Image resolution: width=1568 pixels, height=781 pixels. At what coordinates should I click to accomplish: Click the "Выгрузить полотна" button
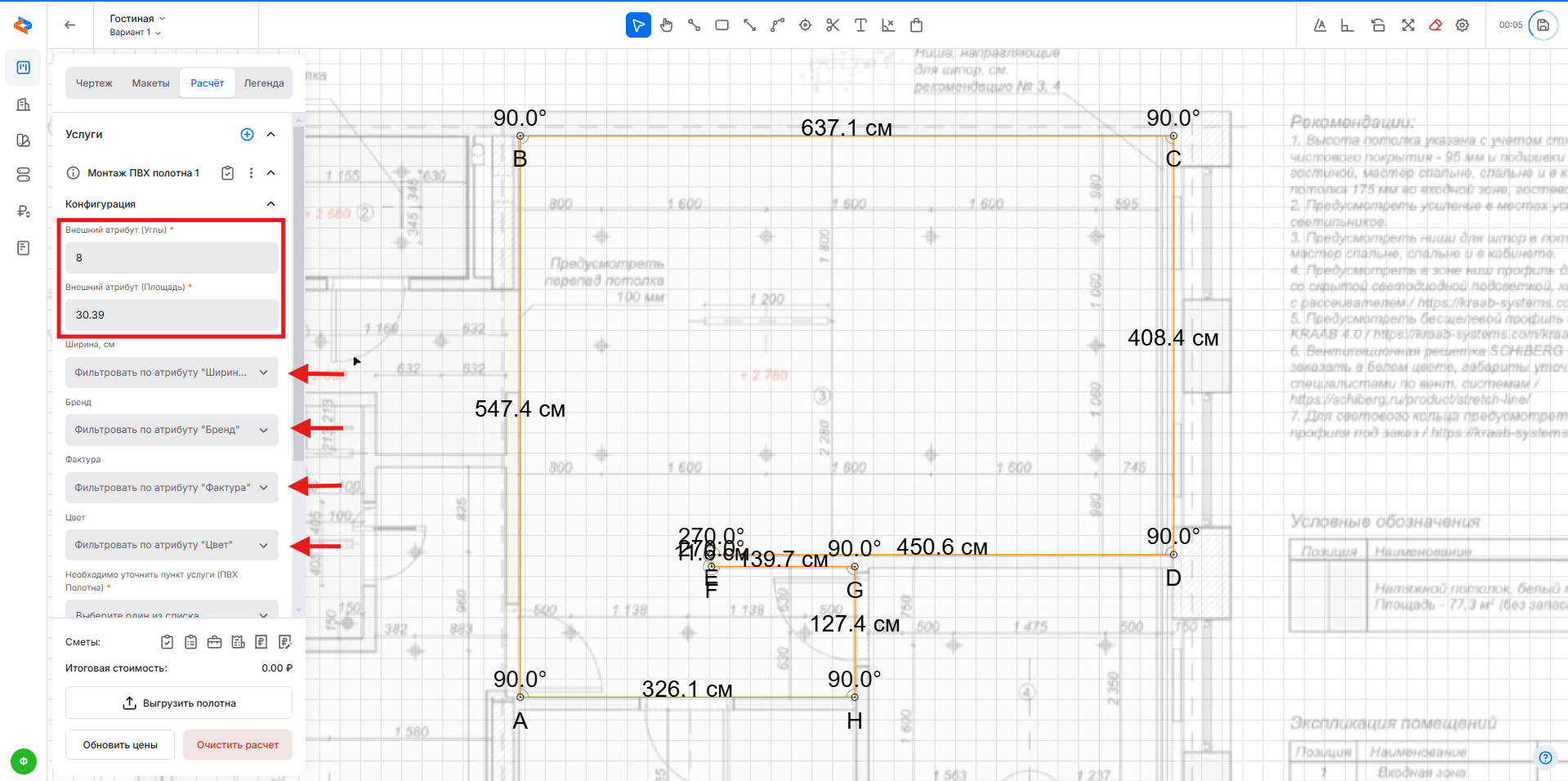click(179, 703)
